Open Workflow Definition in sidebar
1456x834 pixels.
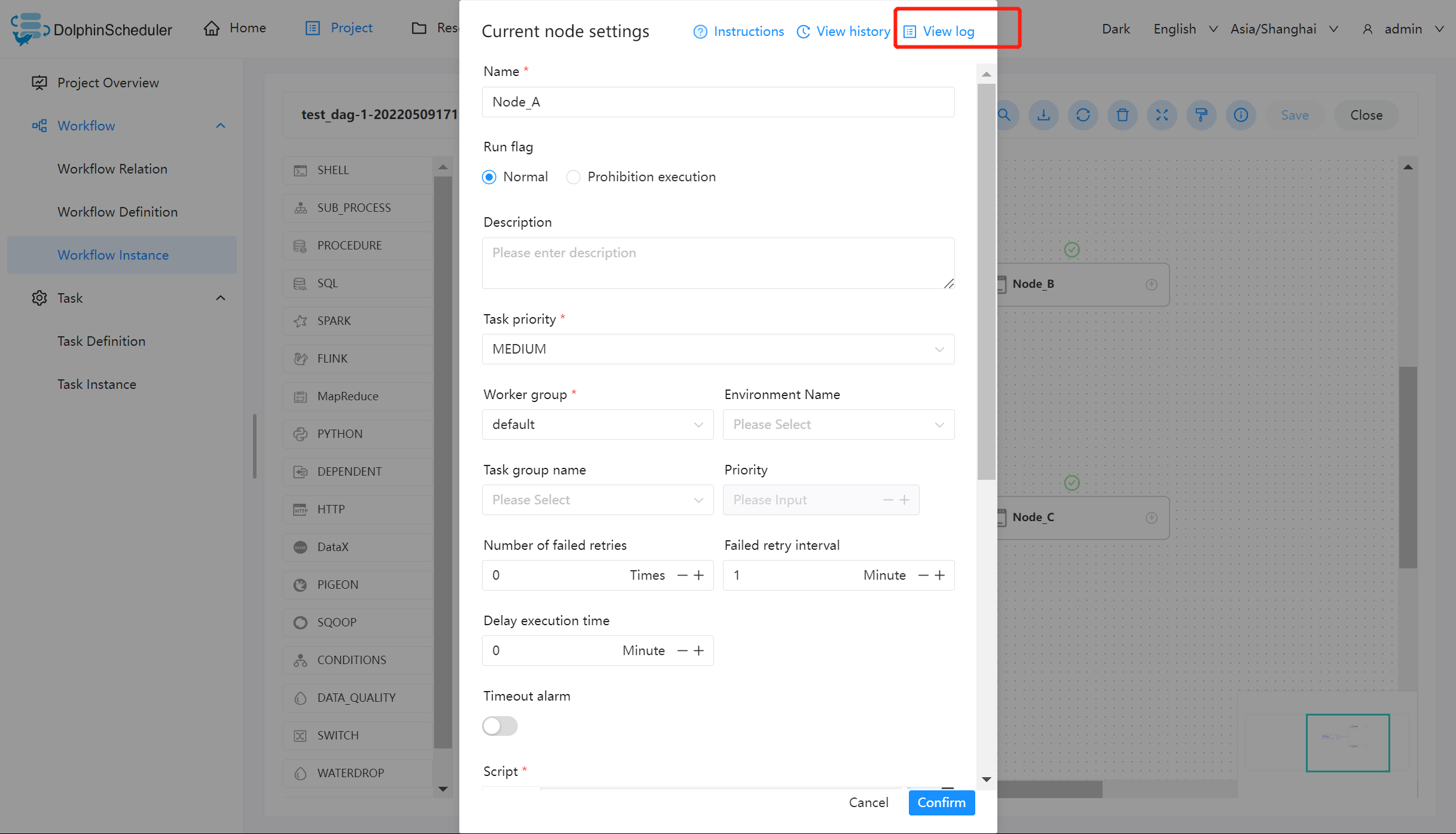click(118, 212)
